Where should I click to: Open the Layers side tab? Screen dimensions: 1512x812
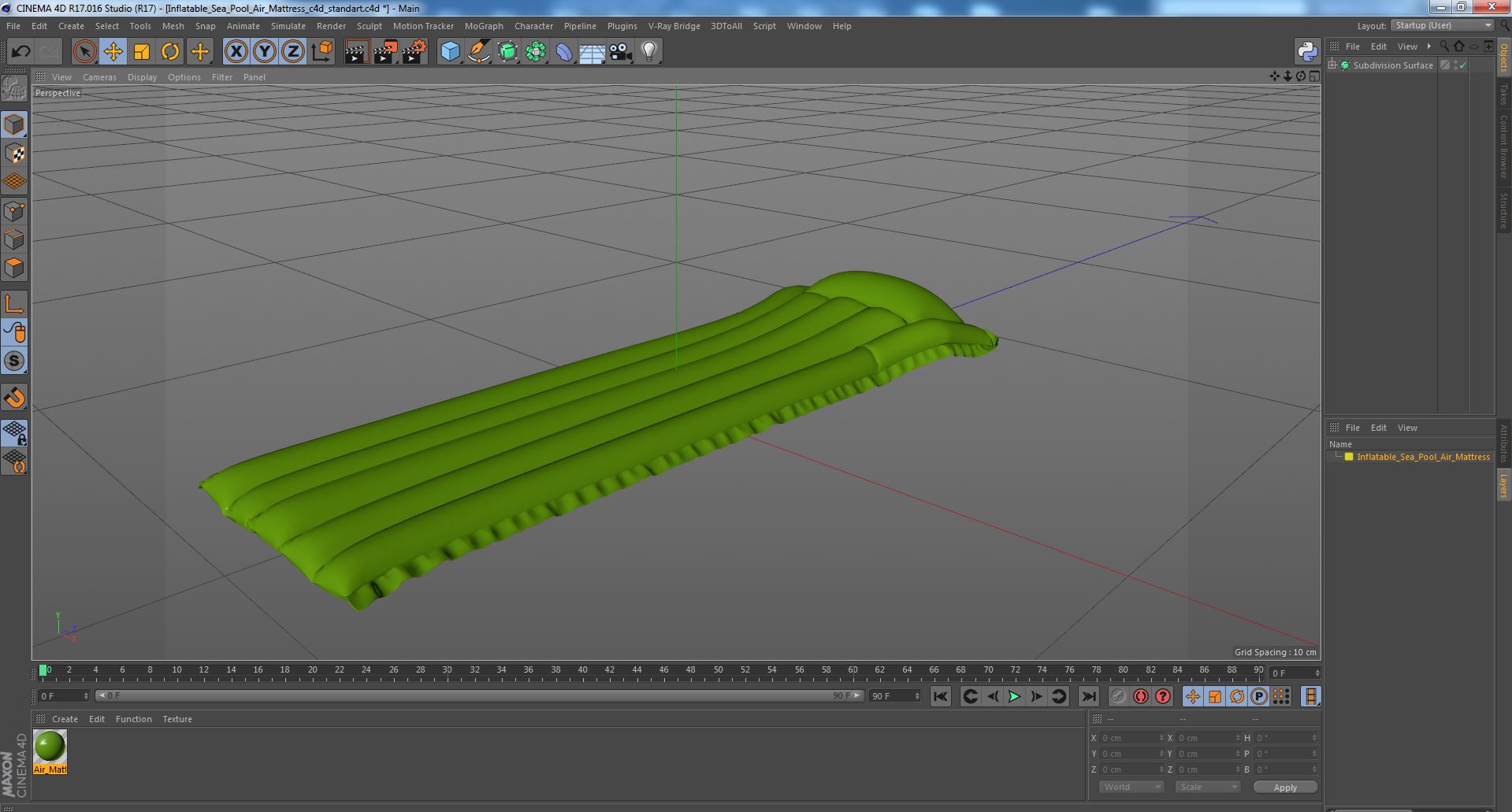point(1503,486)
